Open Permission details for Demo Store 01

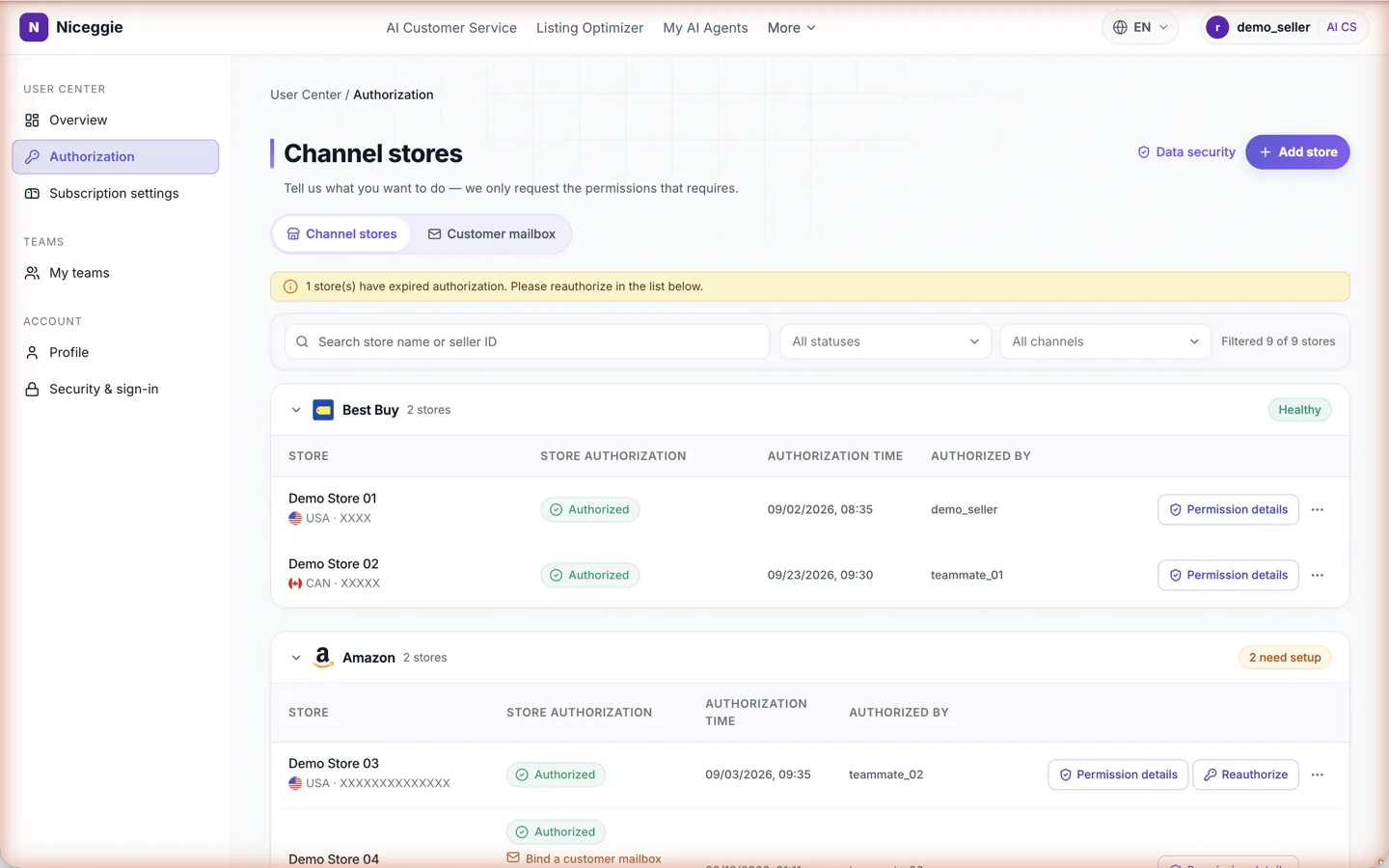pos(1228,509)
